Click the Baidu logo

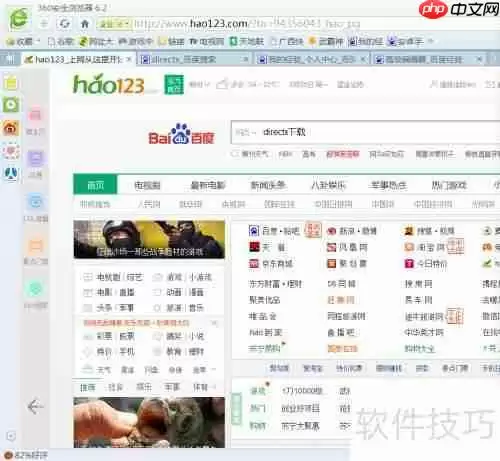coord(181,135)
